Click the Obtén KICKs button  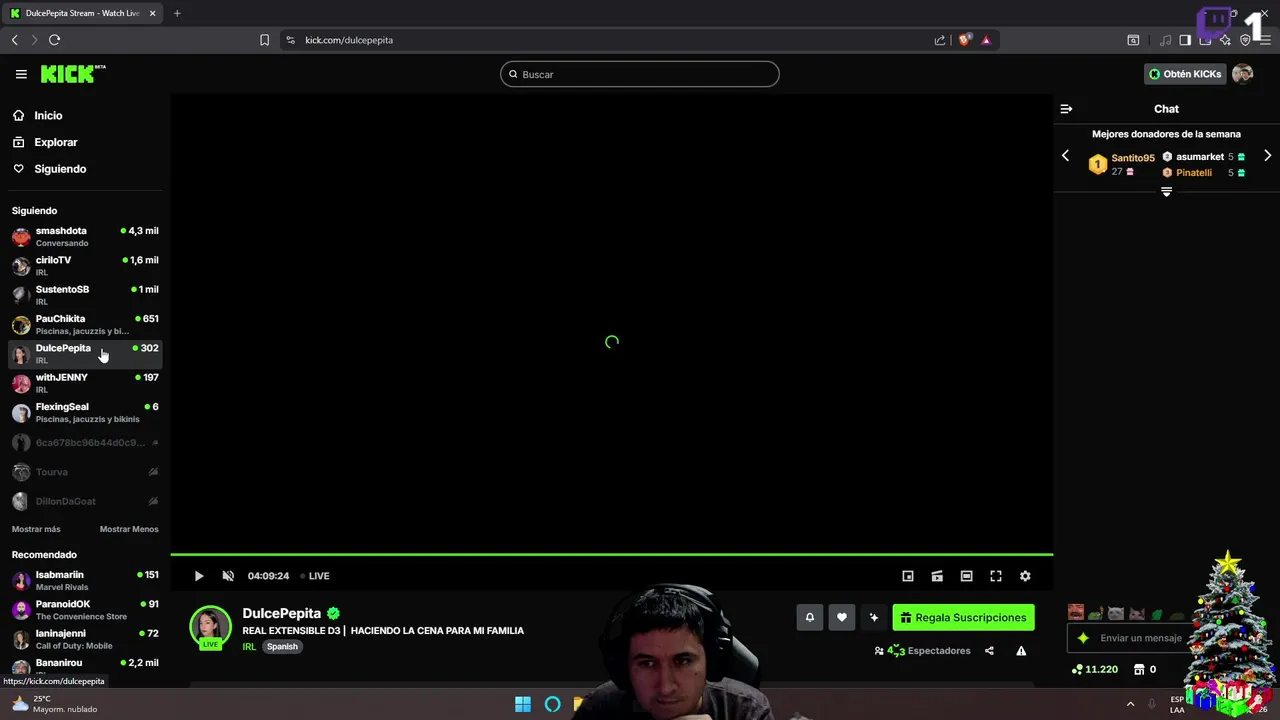tap(1185, 74)
